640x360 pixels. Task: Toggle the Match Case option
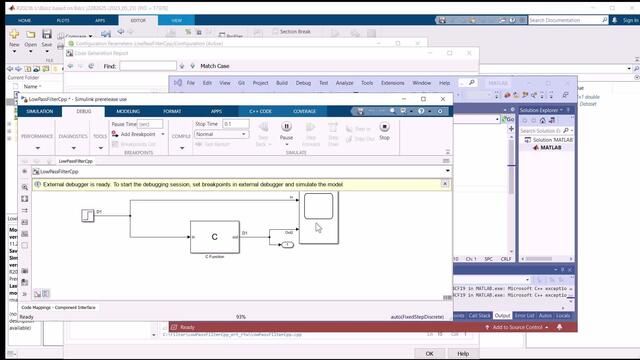[x=215, y=66]
